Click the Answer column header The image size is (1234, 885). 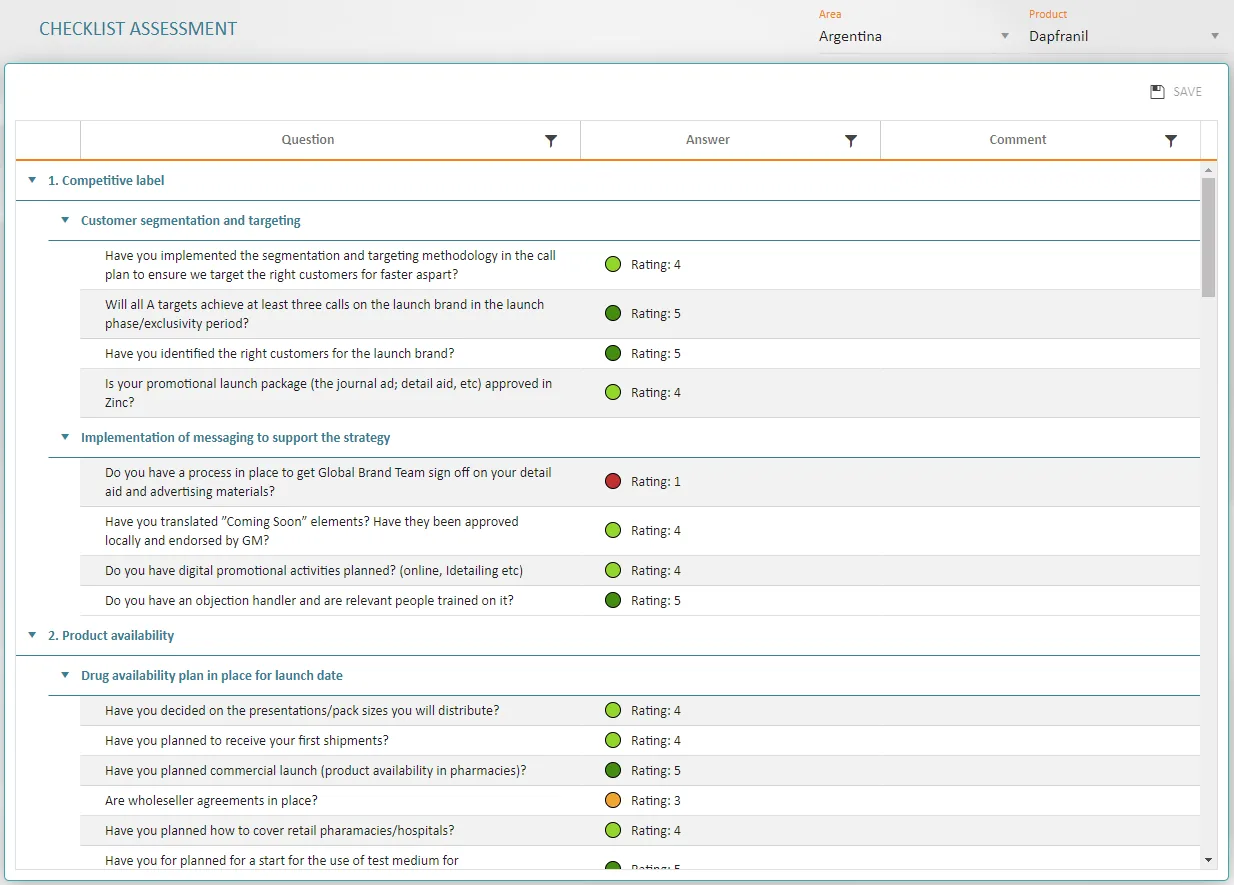tap(708, 140)
